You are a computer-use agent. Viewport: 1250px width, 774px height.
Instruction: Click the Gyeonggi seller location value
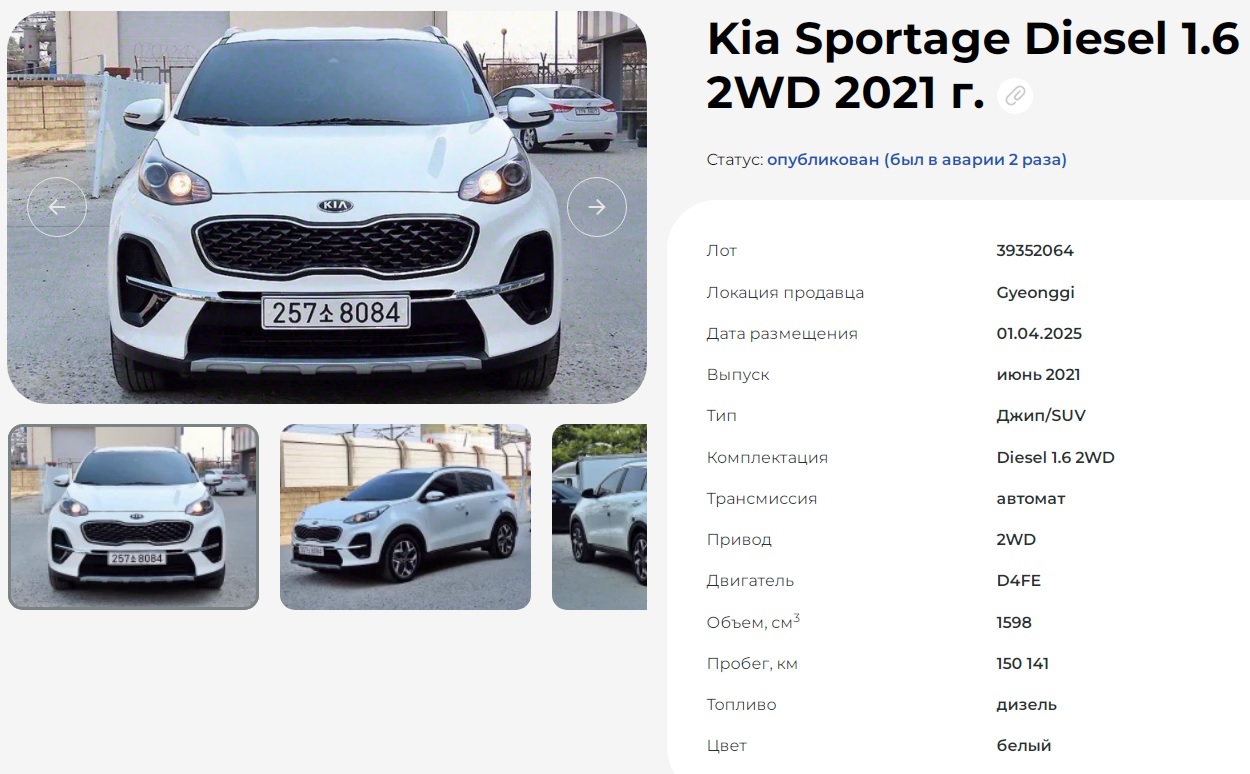tap(1035, 293)
